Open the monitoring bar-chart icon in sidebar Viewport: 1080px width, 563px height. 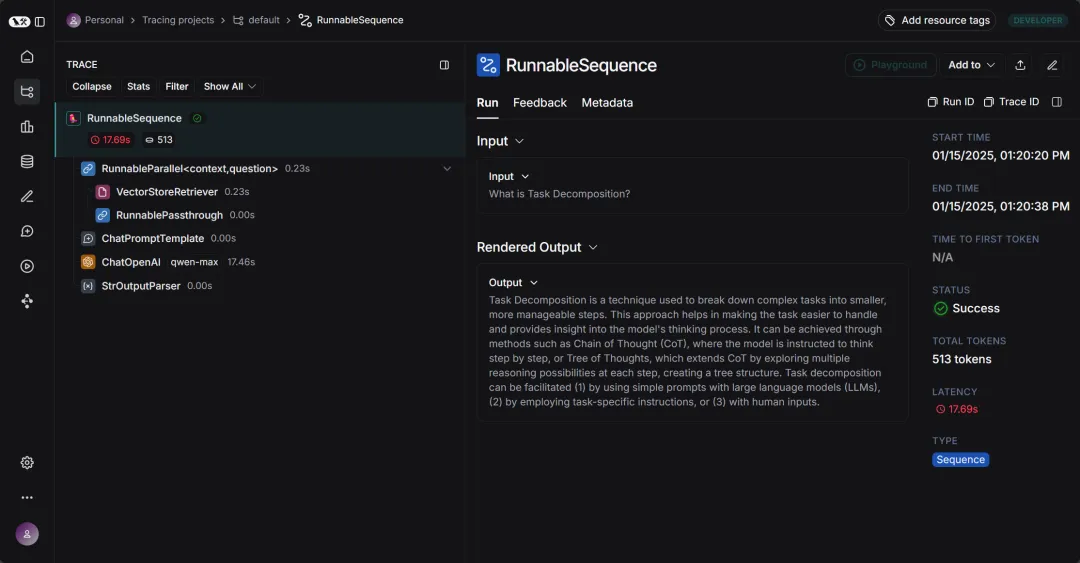27,127
